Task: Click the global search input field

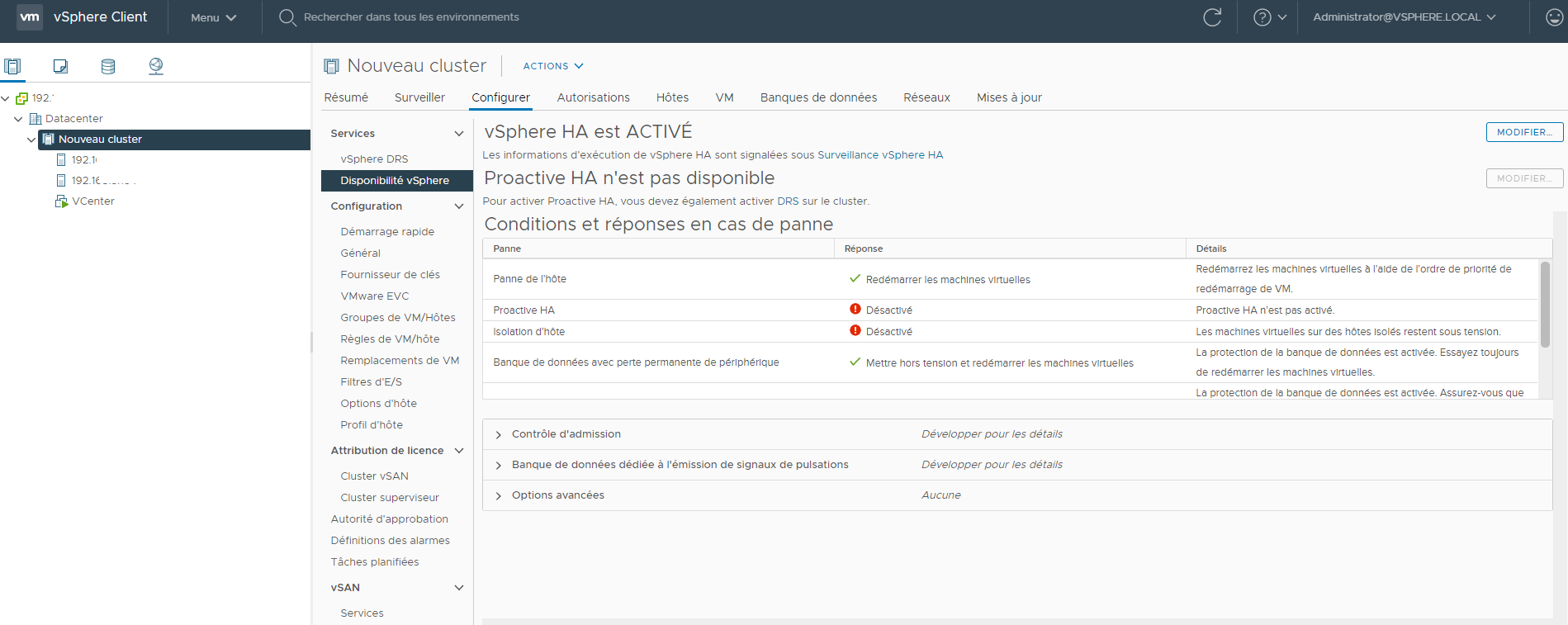Action: 411,17
